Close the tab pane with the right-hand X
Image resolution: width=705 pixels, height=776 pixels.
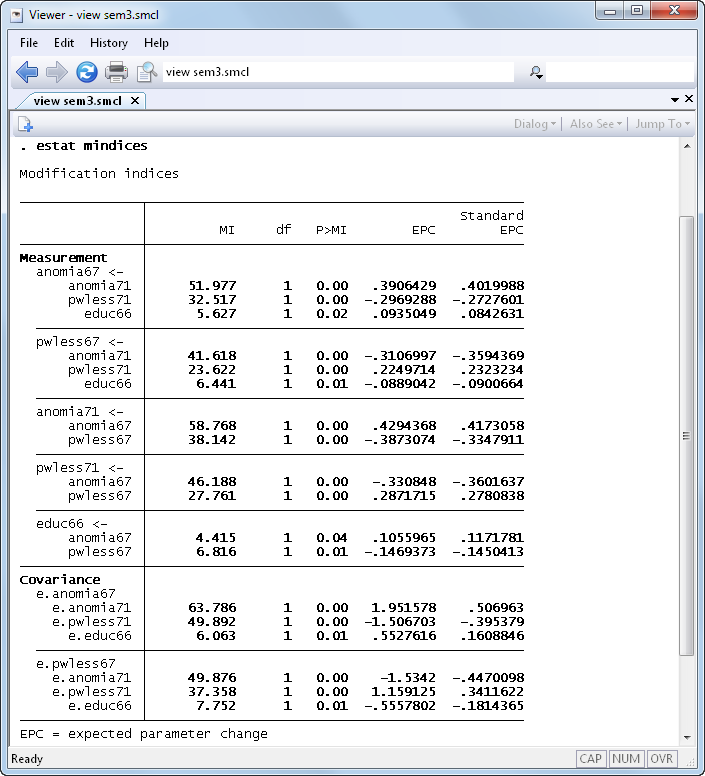(x=689, y=99)
